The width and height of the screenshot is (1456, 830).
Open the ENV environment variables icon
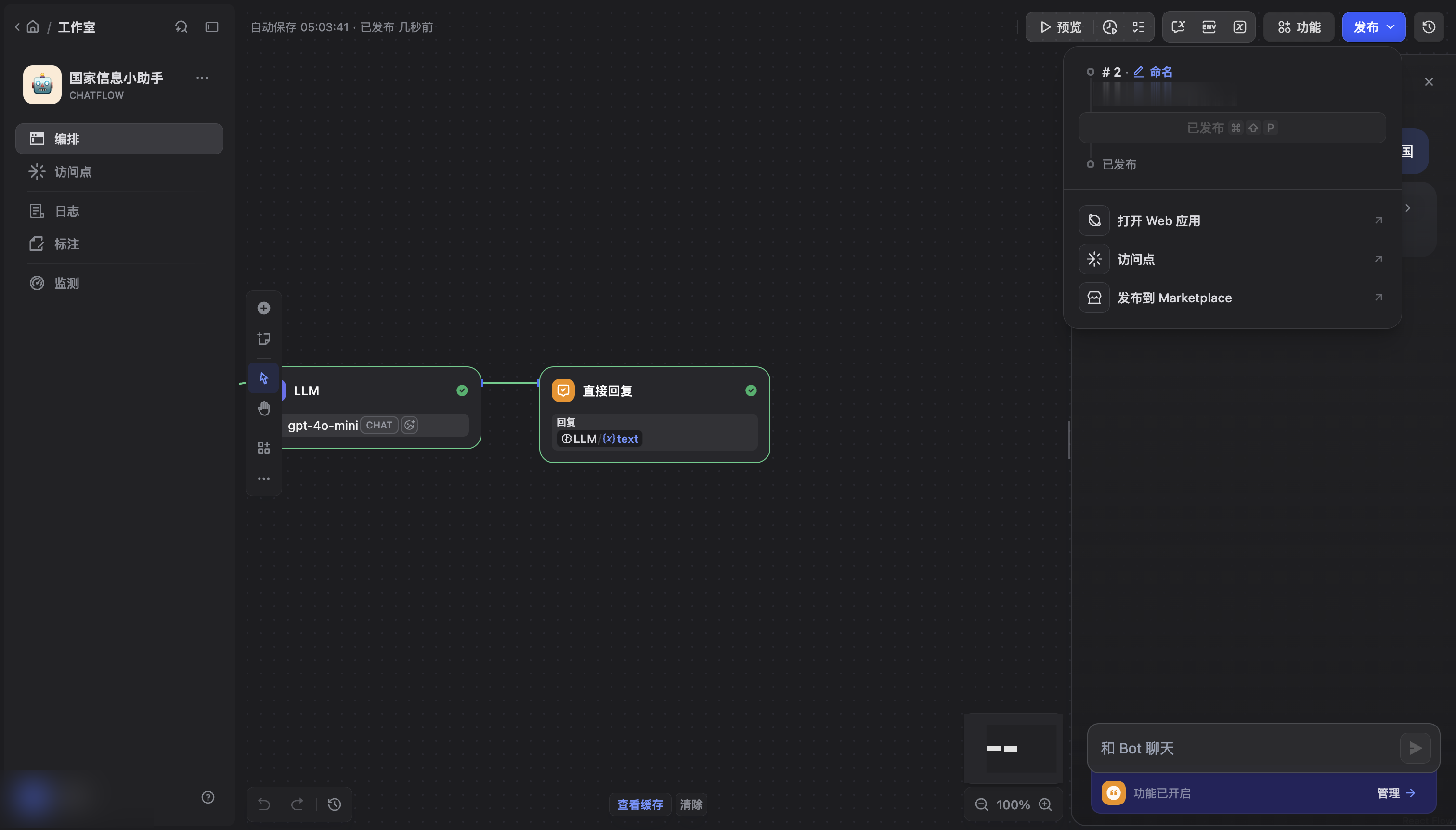[1209, 27]
